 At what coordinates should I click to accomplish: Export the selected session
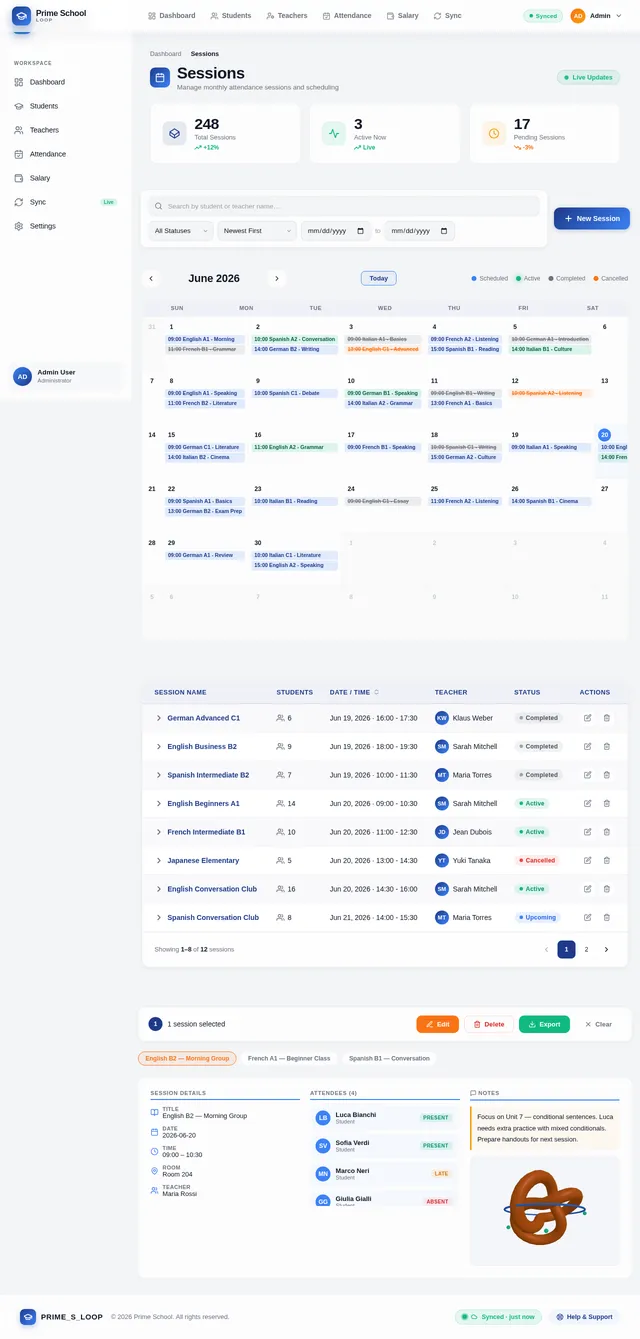pos(544,1024)
